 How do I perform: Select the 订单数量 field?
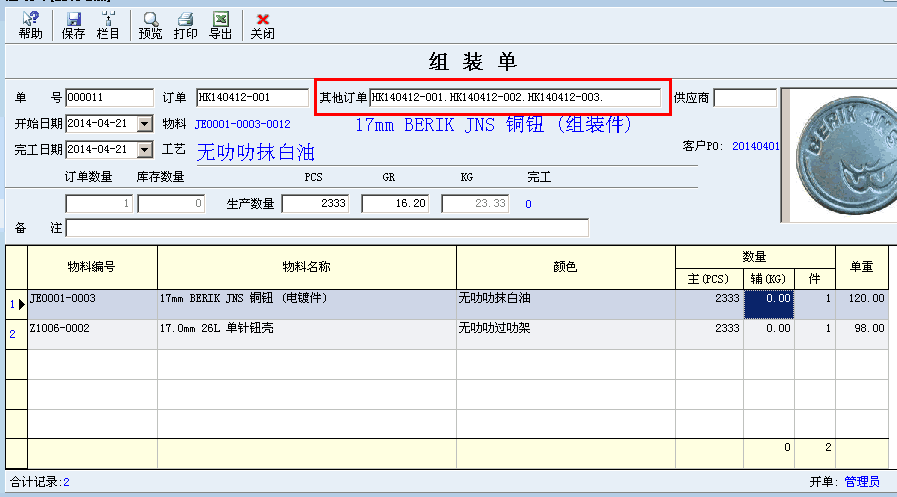[x=99, y=204]
